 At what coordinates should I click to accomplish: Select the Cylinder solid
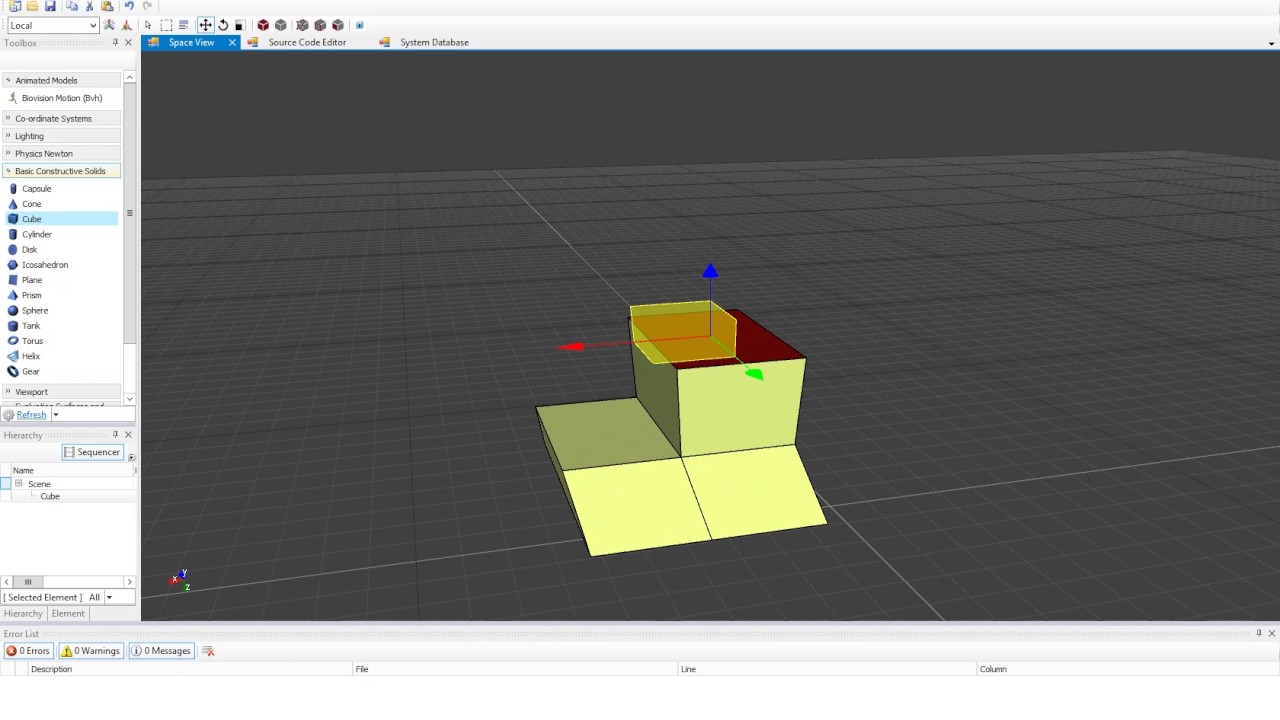36,234
